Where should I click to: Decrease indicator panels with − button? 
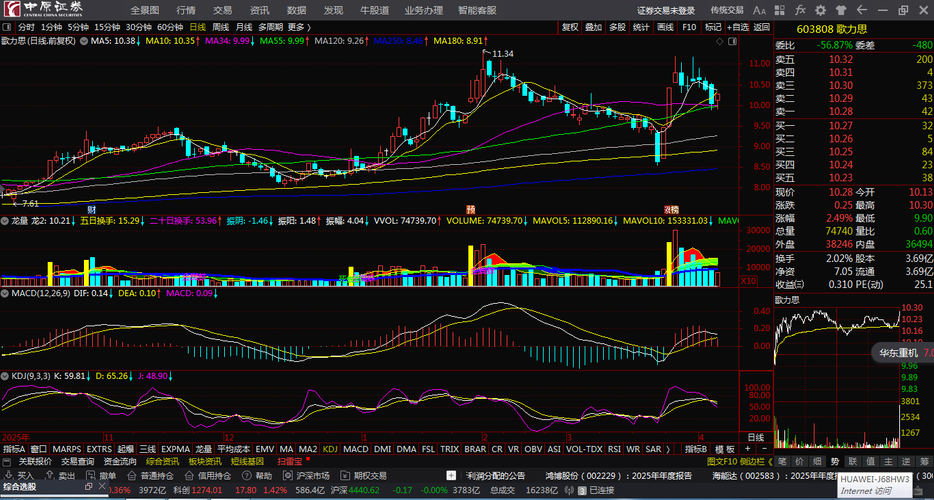tap(762, 448)
